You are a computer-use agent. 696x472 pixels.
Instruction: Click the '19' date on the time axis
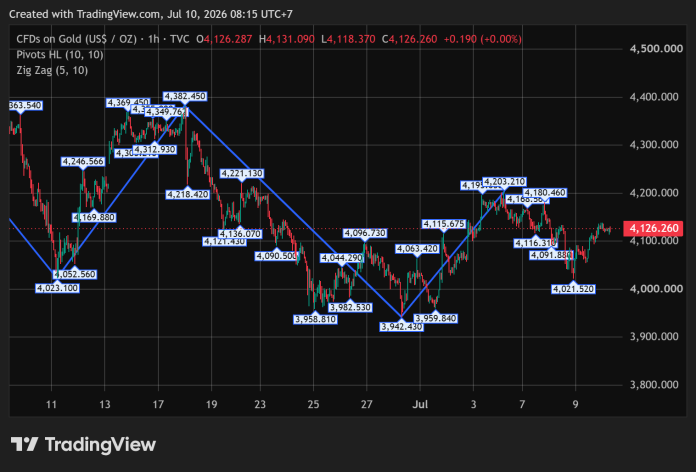click(x=211, y=405)
